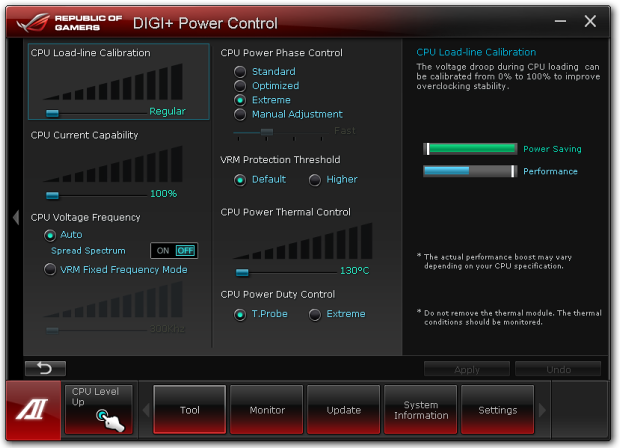Click the Power Saving green bar
620x448 pixels.
(470, 149)
